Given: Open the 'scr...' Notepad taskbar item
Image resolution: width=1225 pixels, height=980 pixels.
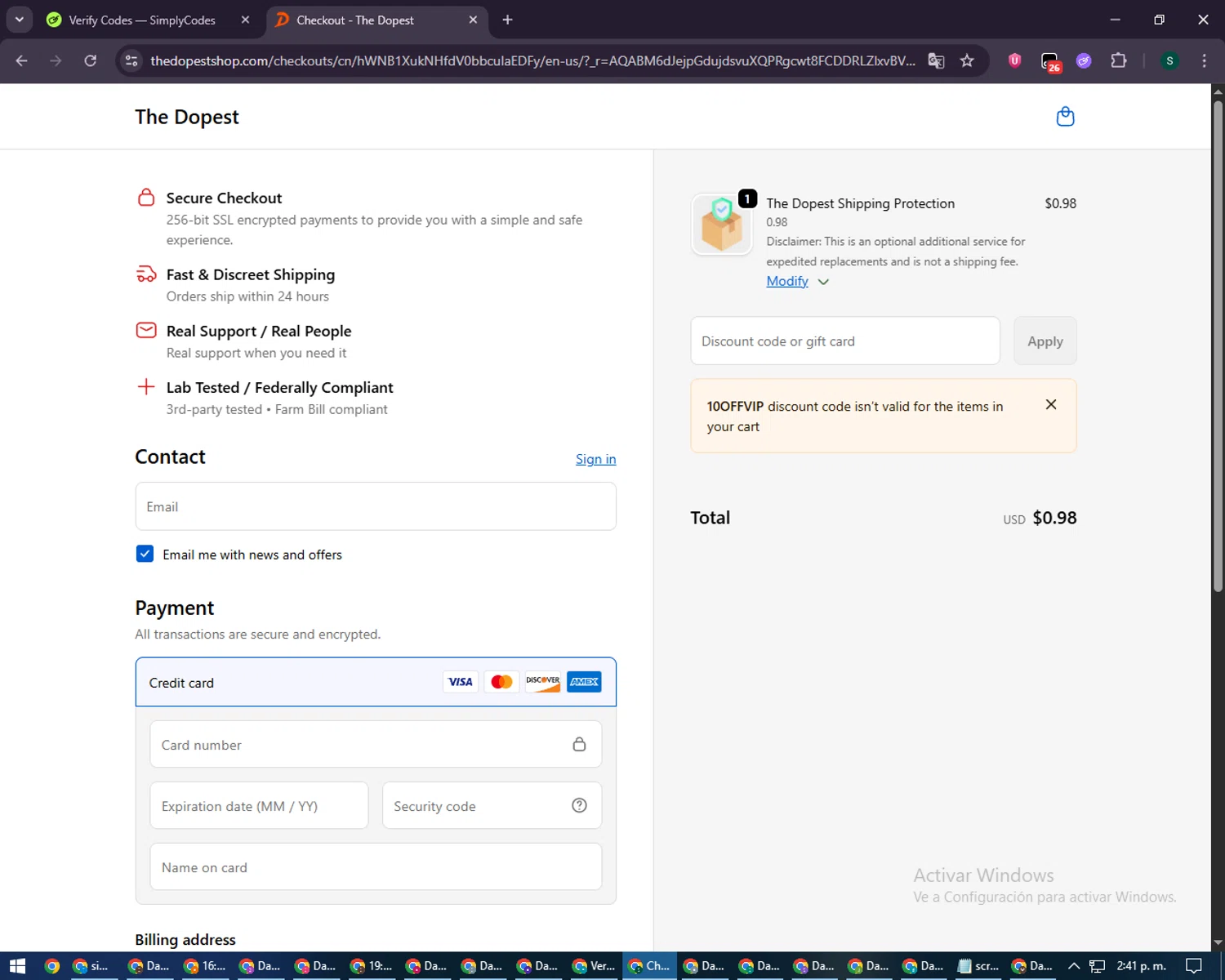Looking at the screenshot, I should [x=978, y=966].
